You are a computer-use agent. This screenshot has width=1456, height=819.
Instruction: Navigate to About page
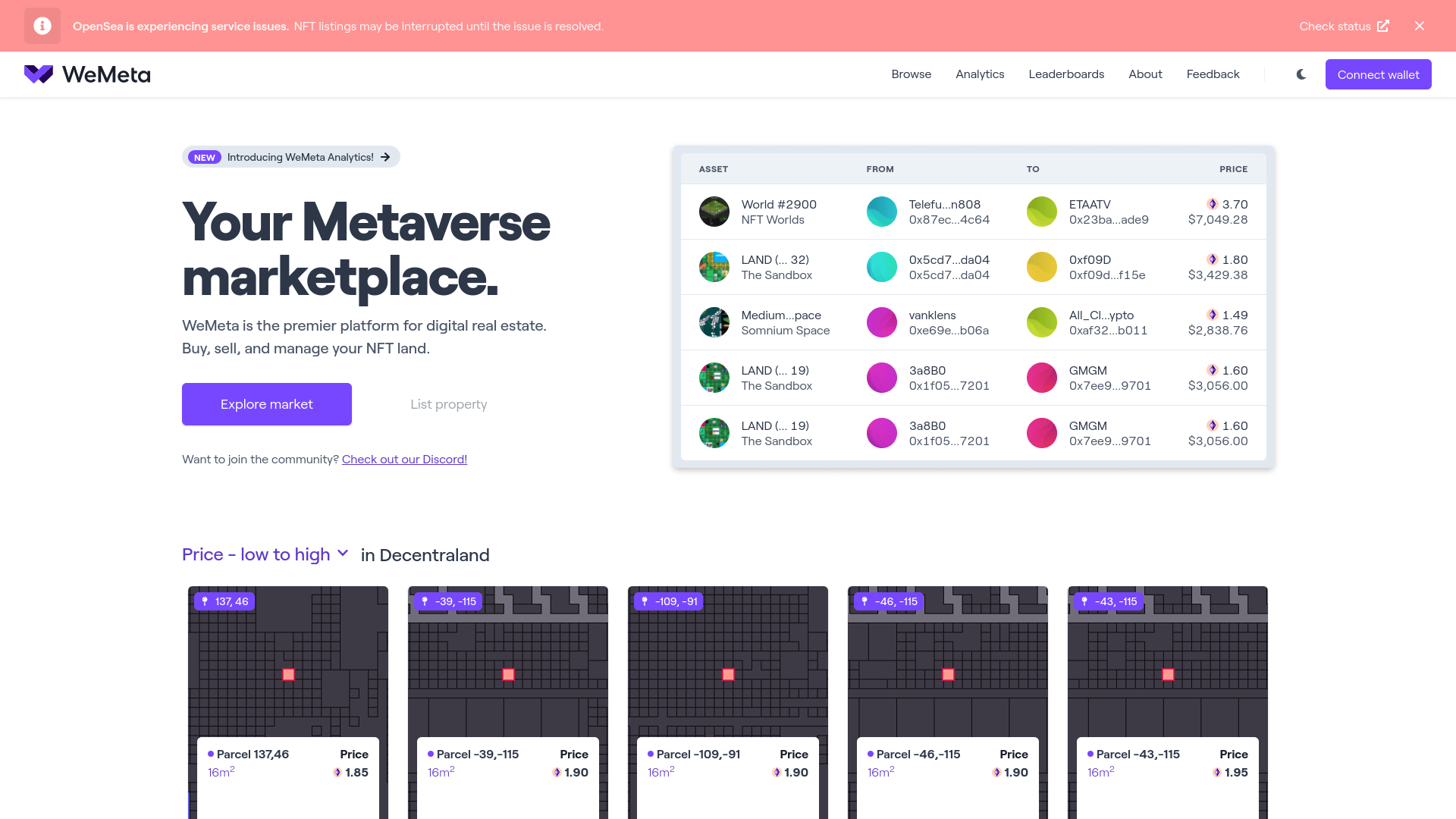pyautogui.click(x=1145, y=74)
